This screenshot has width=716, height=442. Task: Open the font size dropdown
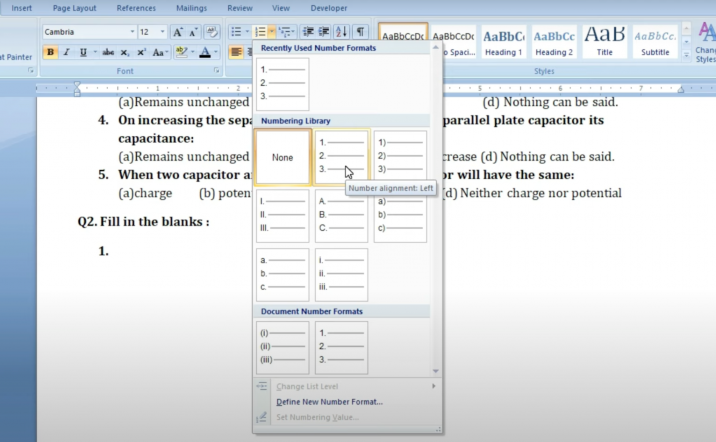point(161,32)
